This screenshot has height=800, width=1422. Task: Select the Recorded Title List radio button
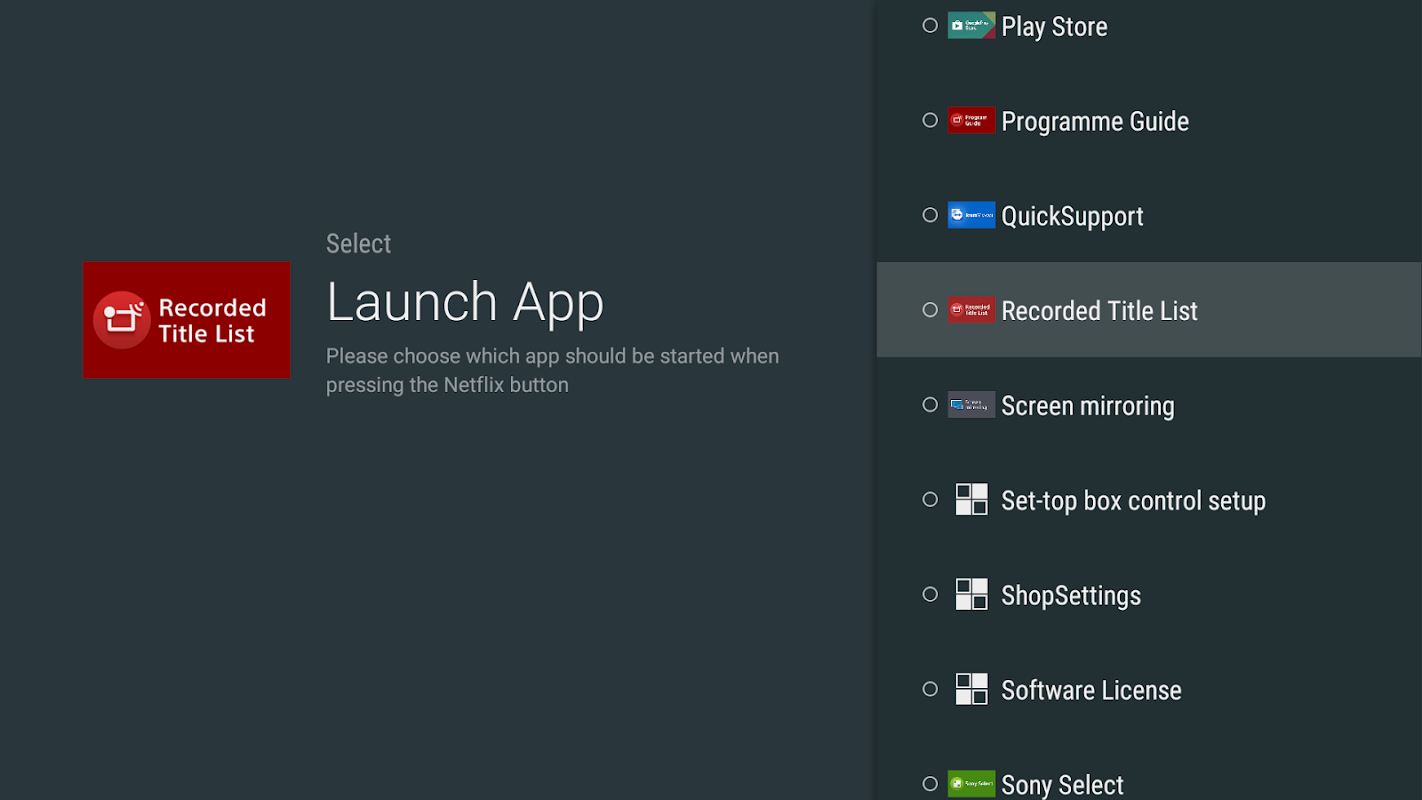930,310
